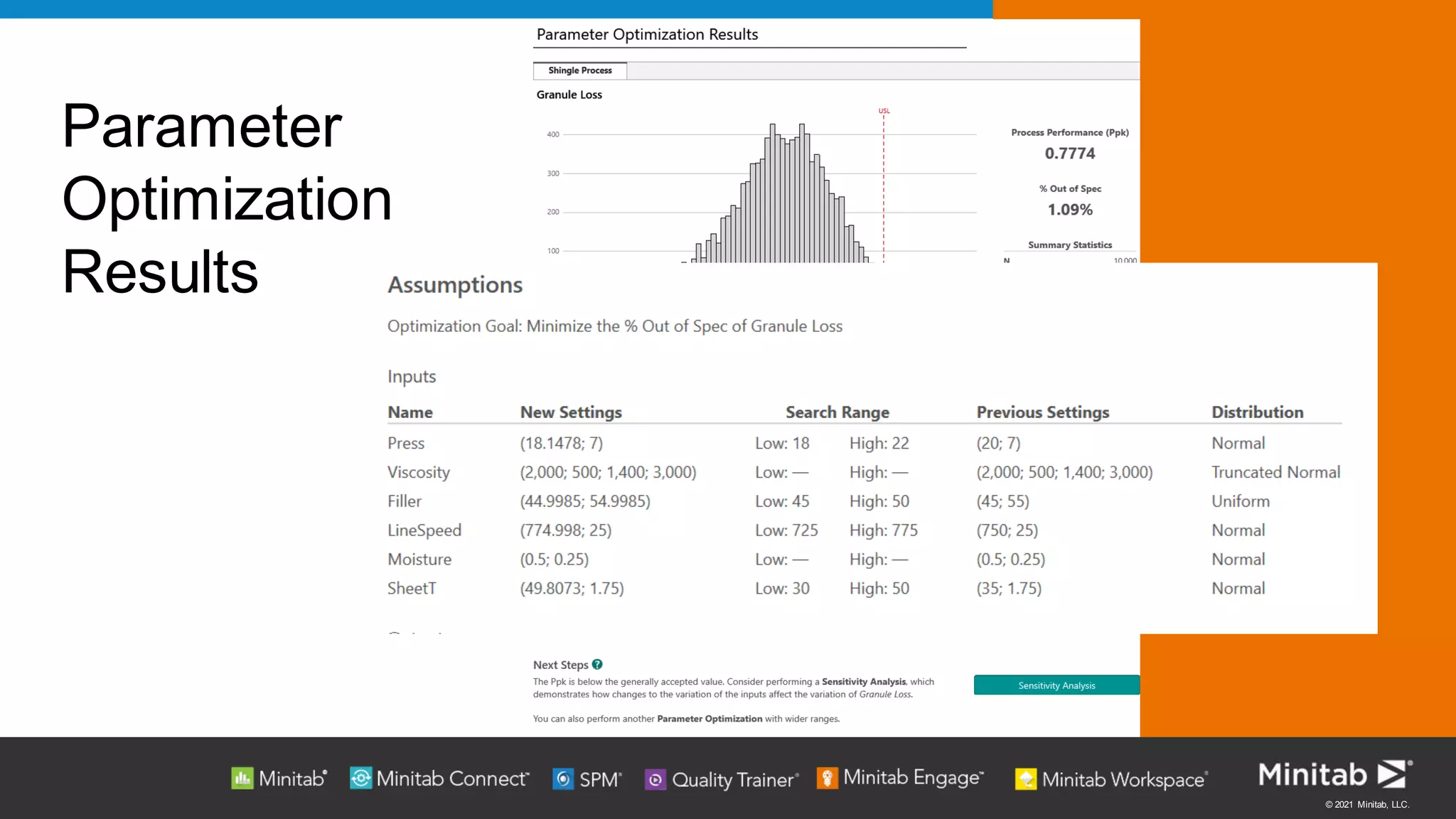Click the Quality Trainer icon

(x=655, y=780)
